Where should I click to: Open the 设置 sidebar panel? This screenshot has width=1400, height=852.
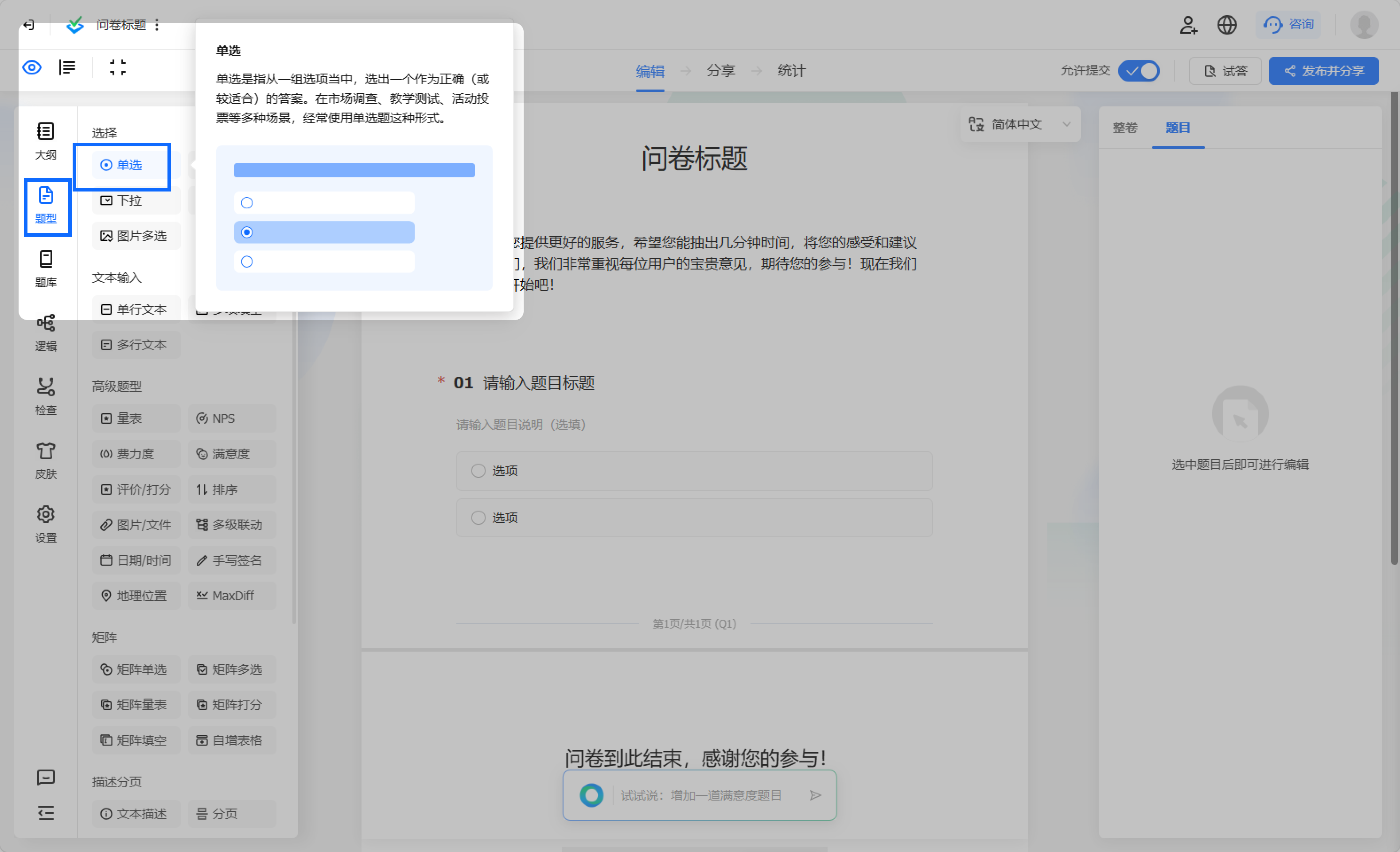[x=46, y=524]
